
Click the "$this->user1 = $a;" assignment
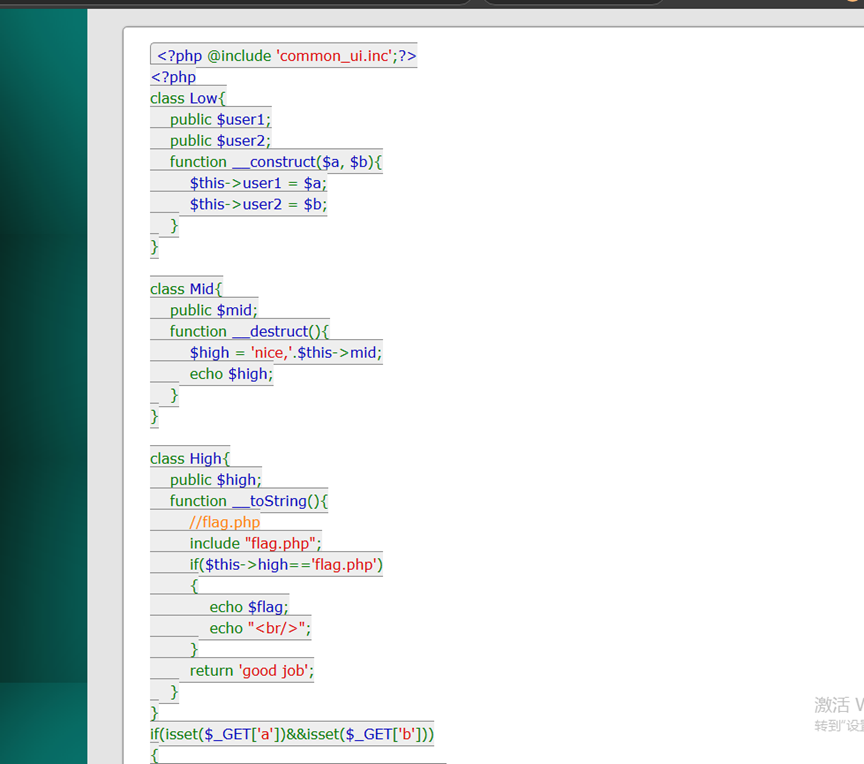tap(258, 183)
